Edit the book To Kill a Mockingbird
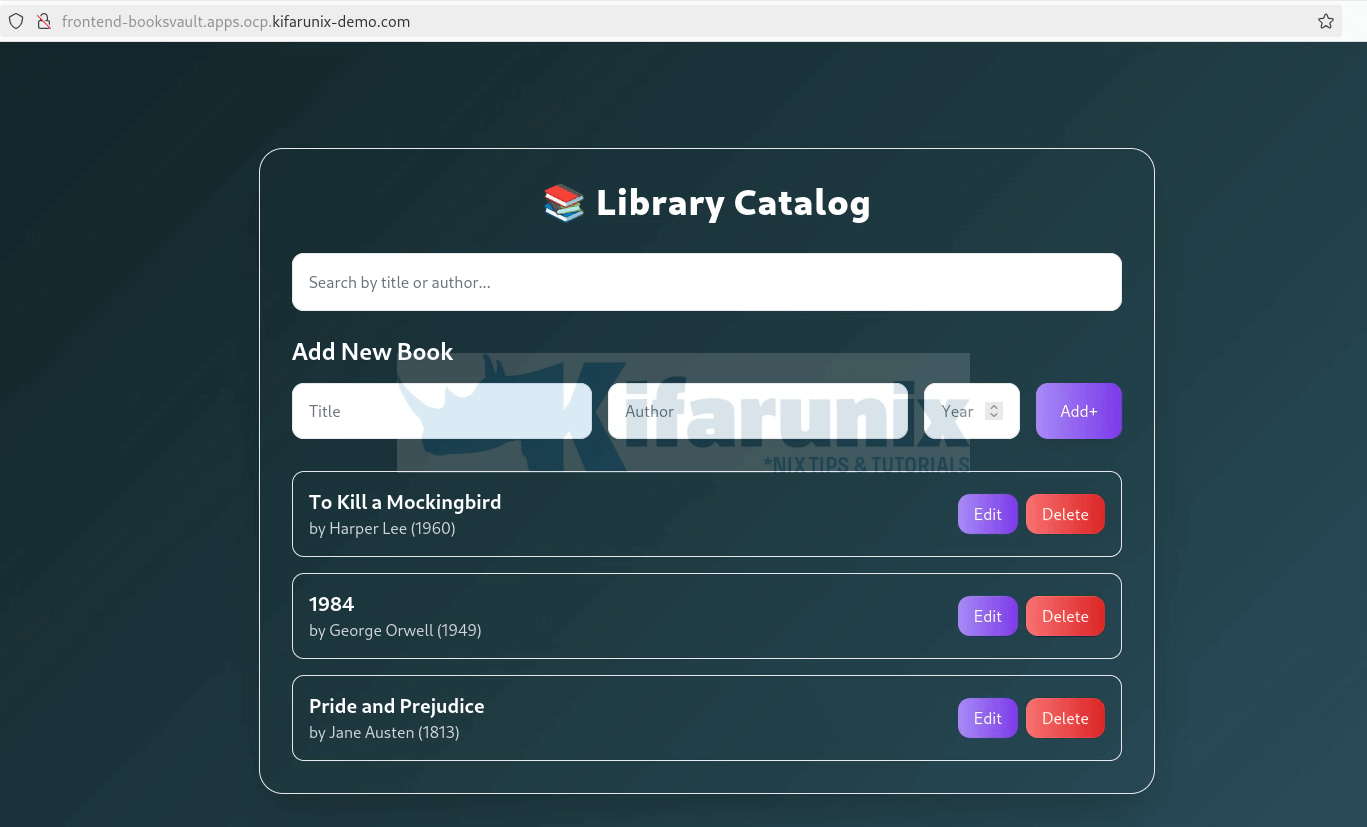This screenshot has height=827, width=1367. tap(987, 514)
